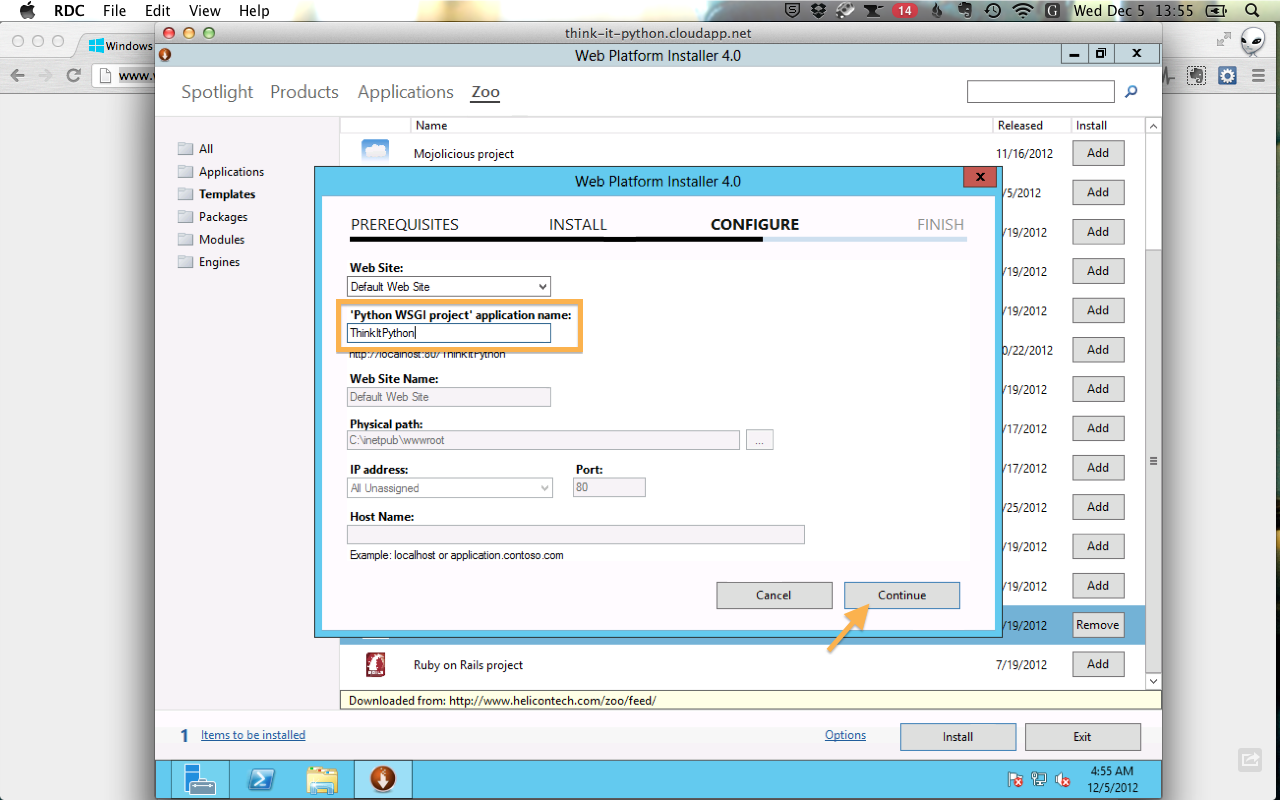Open the File menu

[114, 11]
